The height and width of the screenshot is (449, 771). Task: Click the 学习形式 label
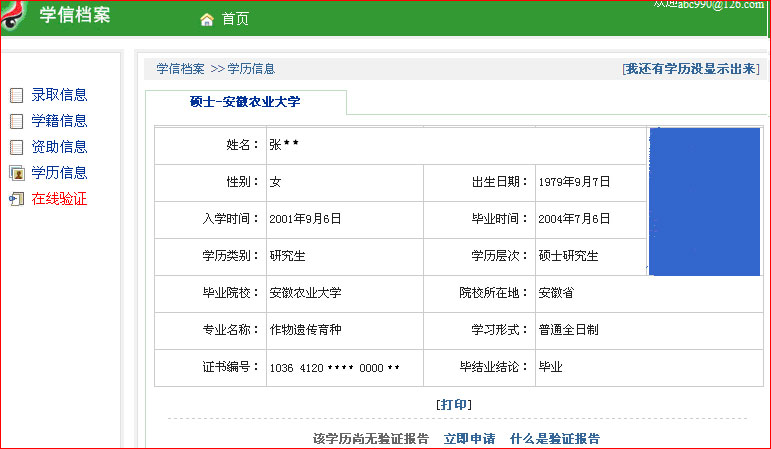coord(500,329)
